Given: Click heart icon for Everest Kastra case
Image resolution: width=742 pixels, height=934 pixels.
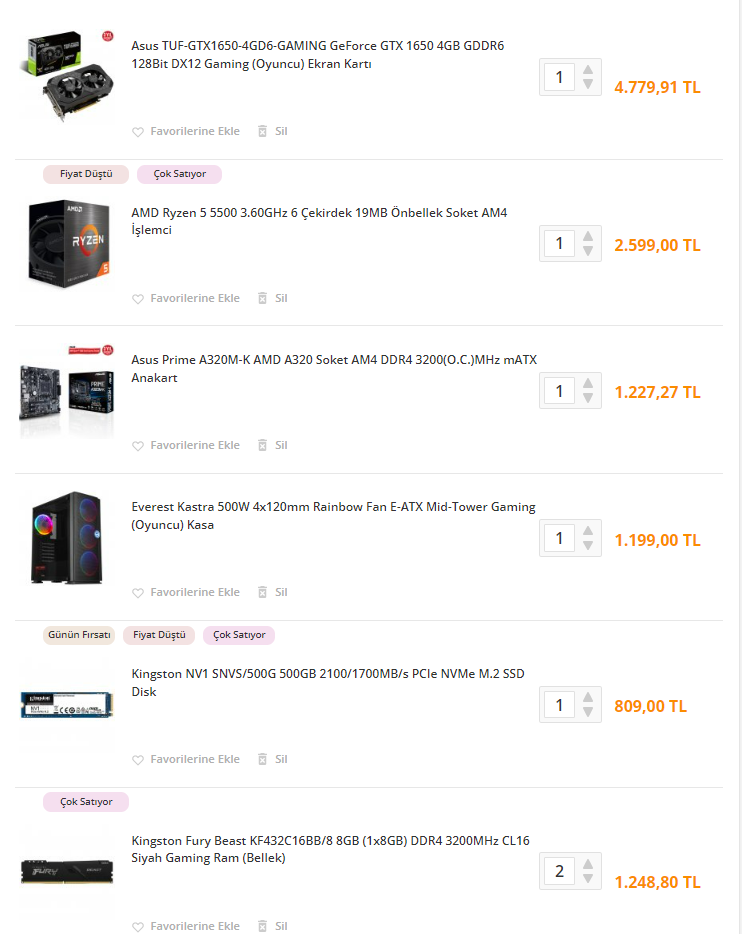Looking at the screenshot, I should point(138,593).
